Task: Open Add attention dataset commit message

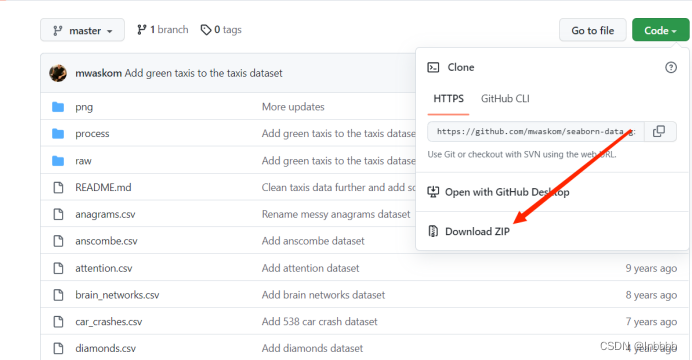Action: 310,268
